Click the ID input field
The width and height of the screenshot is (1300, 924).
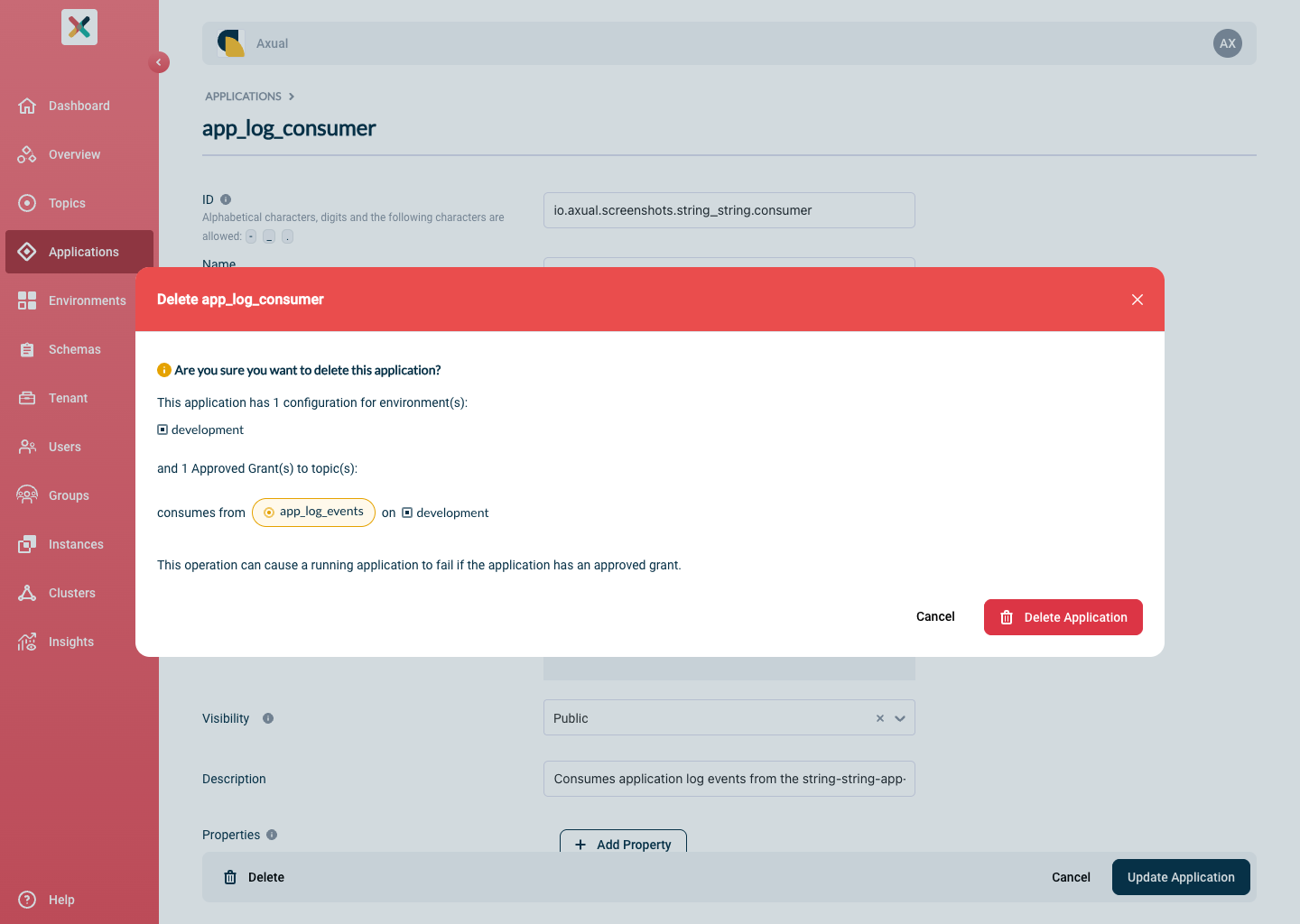coord(729,210)
